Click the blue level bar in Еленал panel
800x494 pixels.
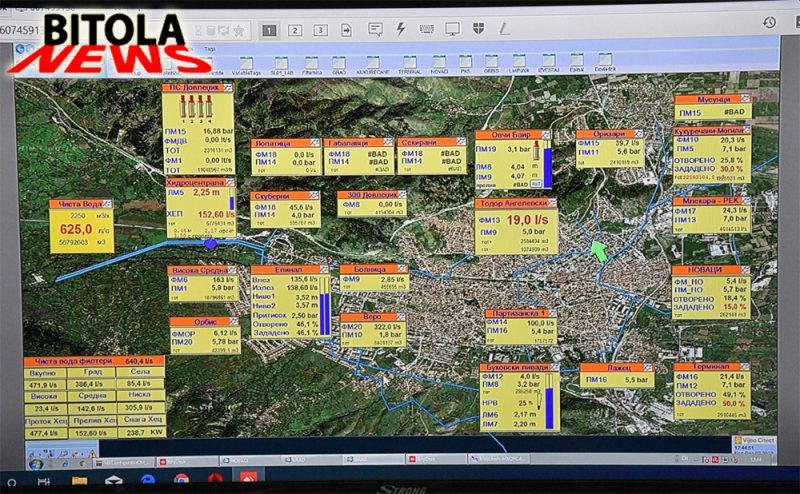pos(324,306)
